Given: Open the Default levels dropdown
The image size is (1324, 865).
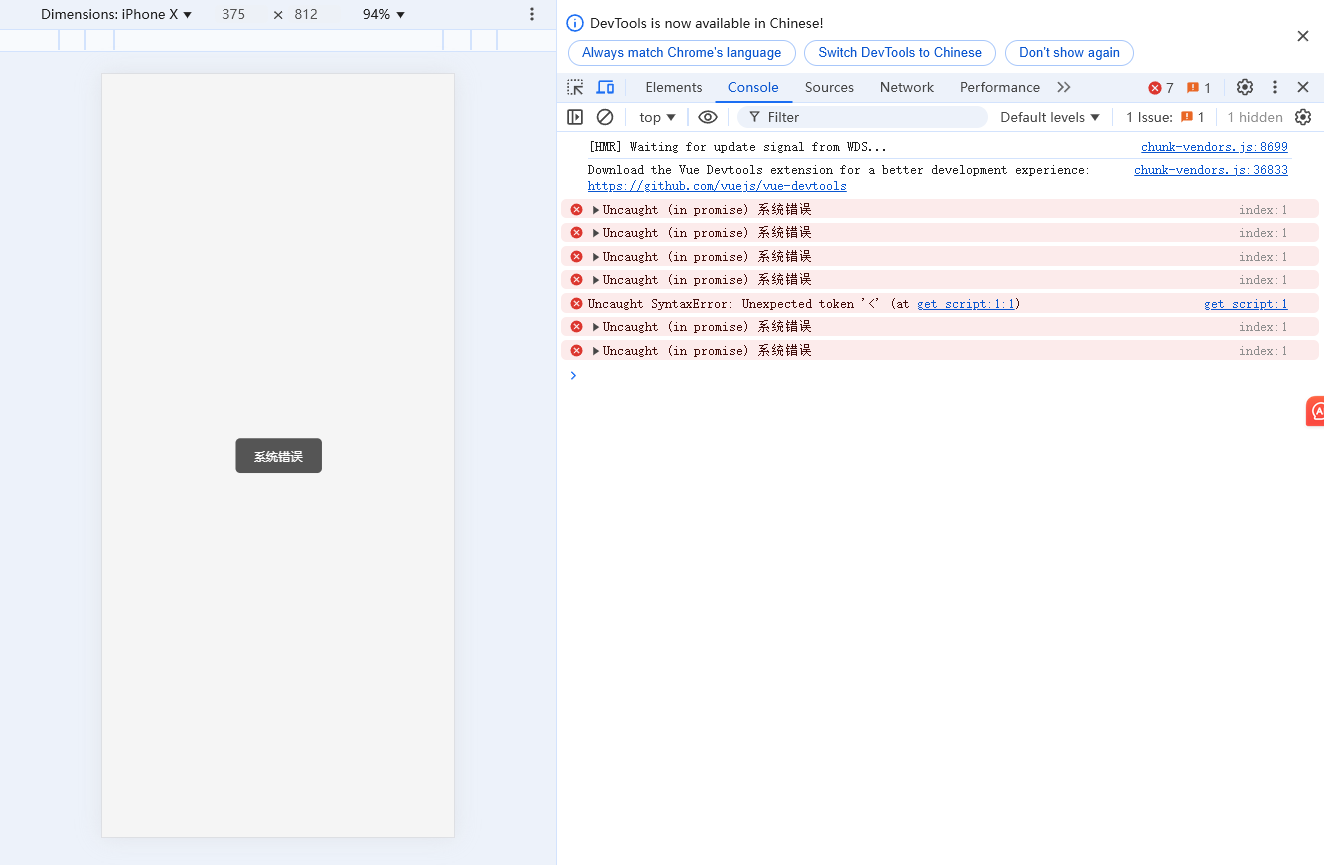Looking at the screenshot, I should coord(1050,117).
